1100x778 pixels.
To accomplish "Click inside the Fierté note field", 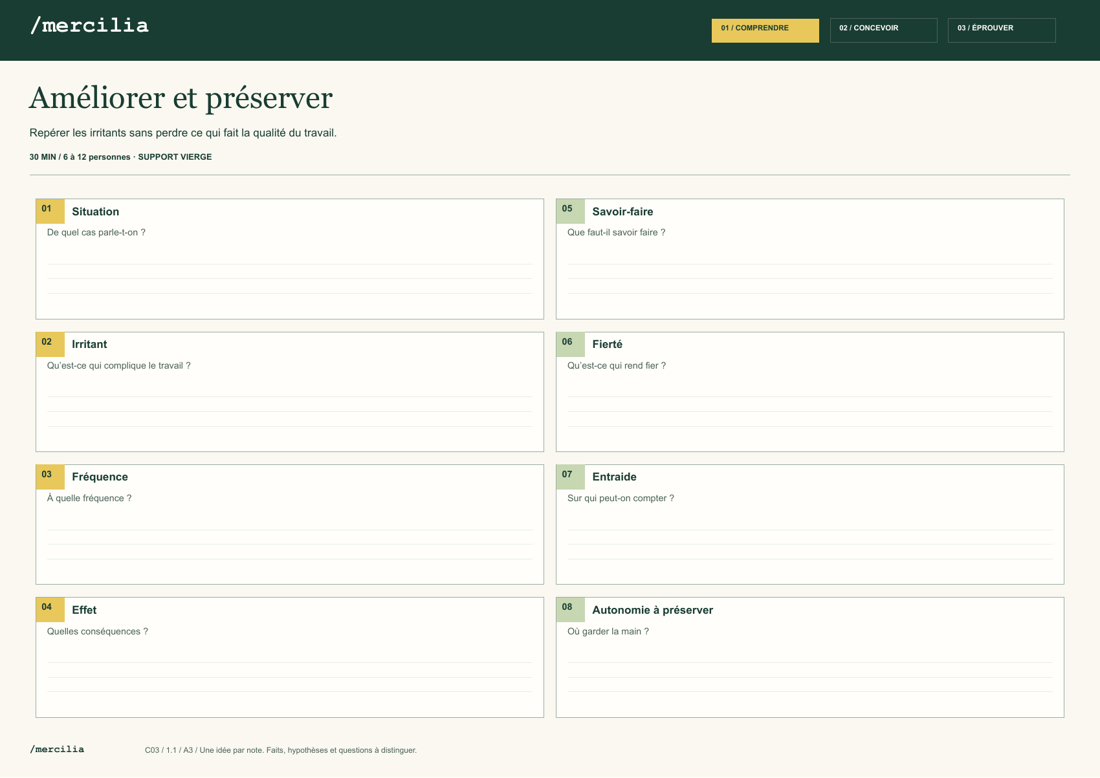I will point(810,412).
